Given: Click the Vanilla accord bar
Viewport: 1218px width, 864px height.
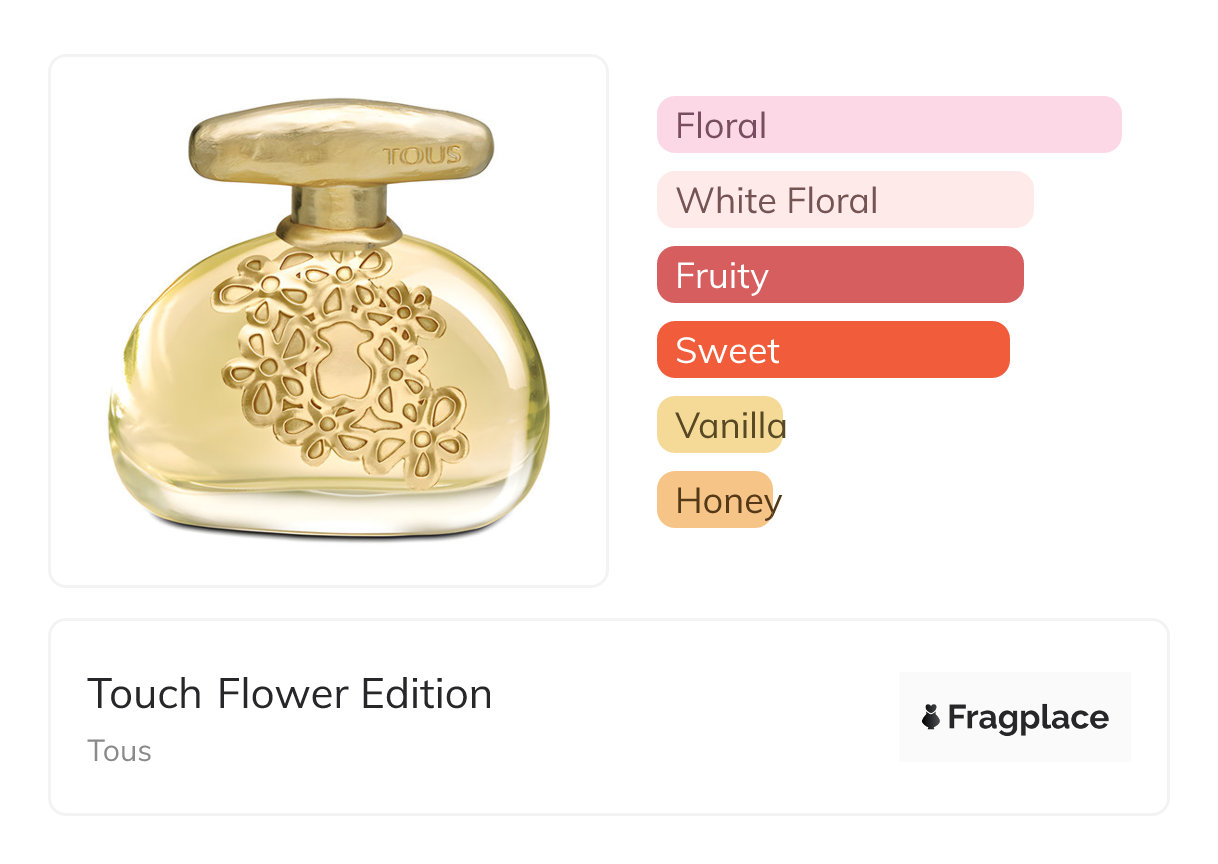Looking at the screenshot, I should [x=719, y=425].
